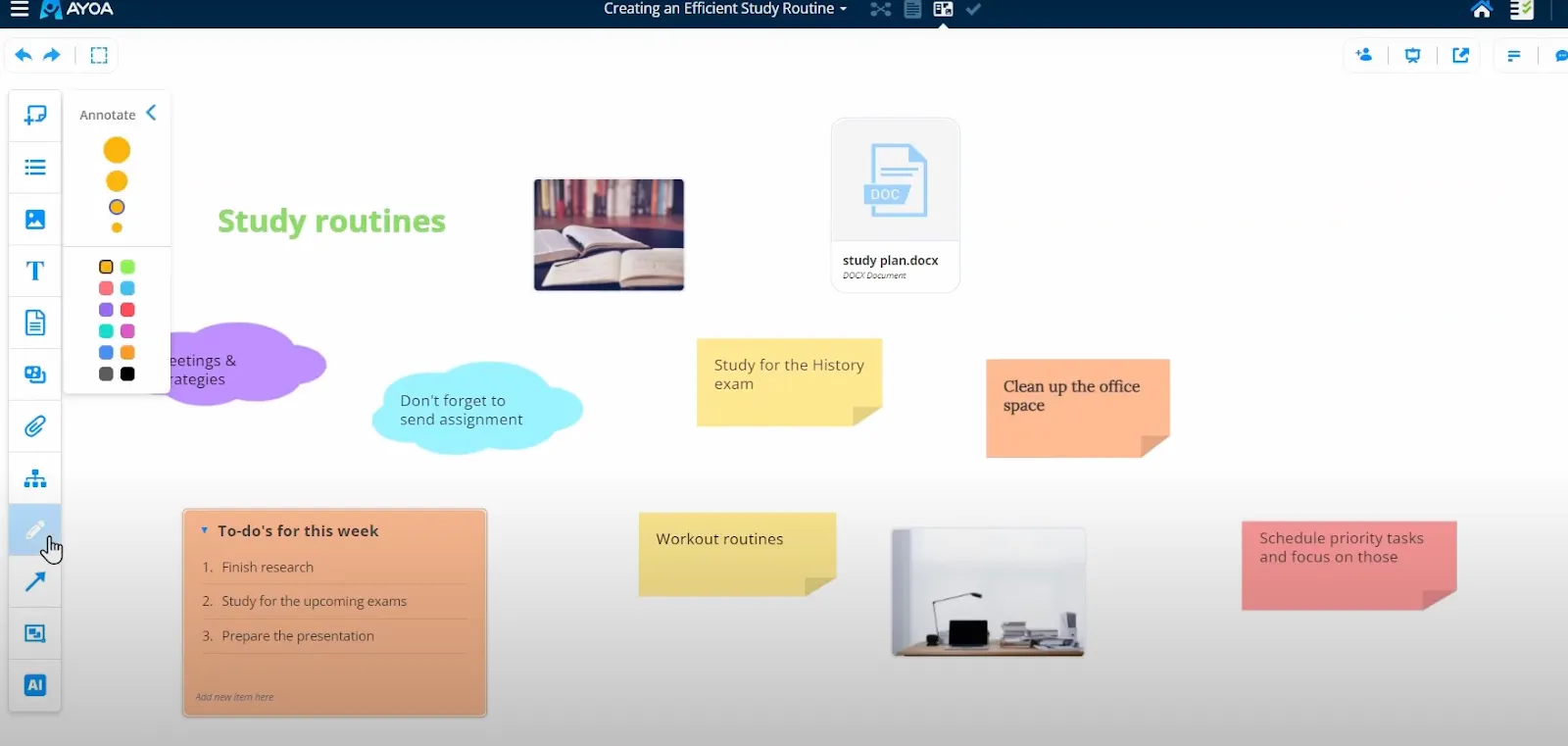The height and width of the screenshot is (746, 1568).
Task: Collapse the Annotate panel with chevron
Action: pos(152,113)
